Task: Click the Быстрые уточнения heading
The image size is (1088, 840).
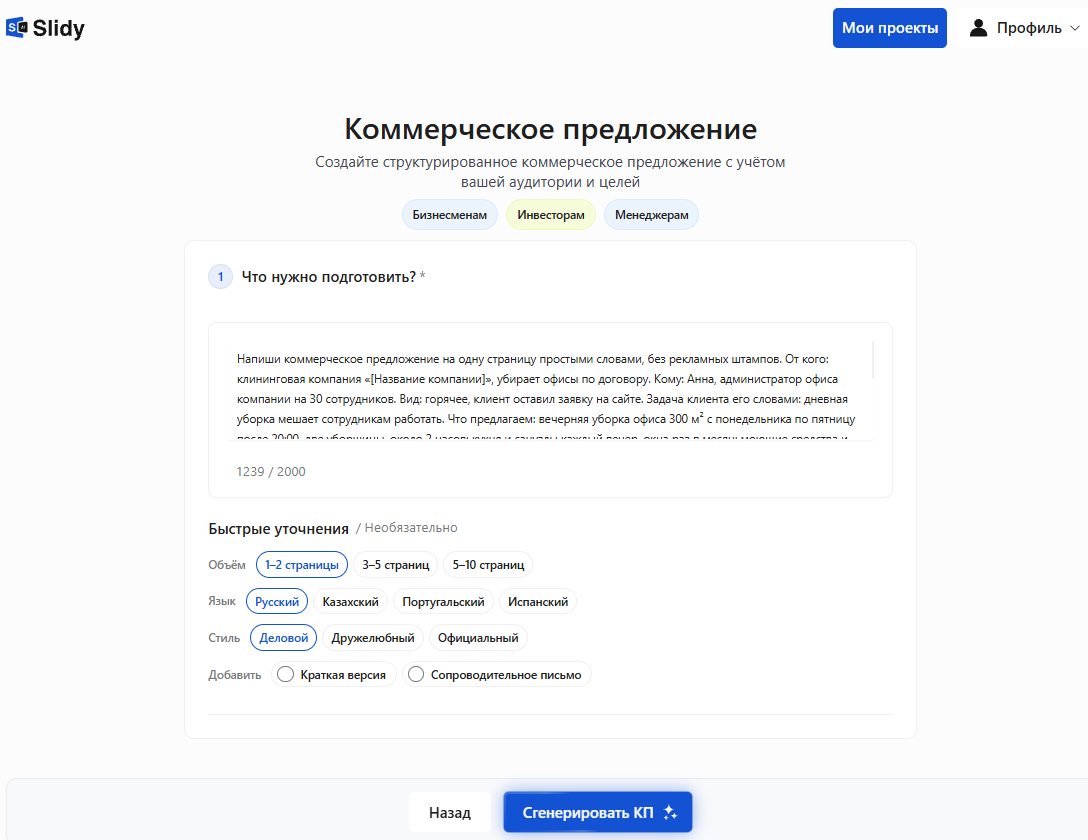Action: 278,529
